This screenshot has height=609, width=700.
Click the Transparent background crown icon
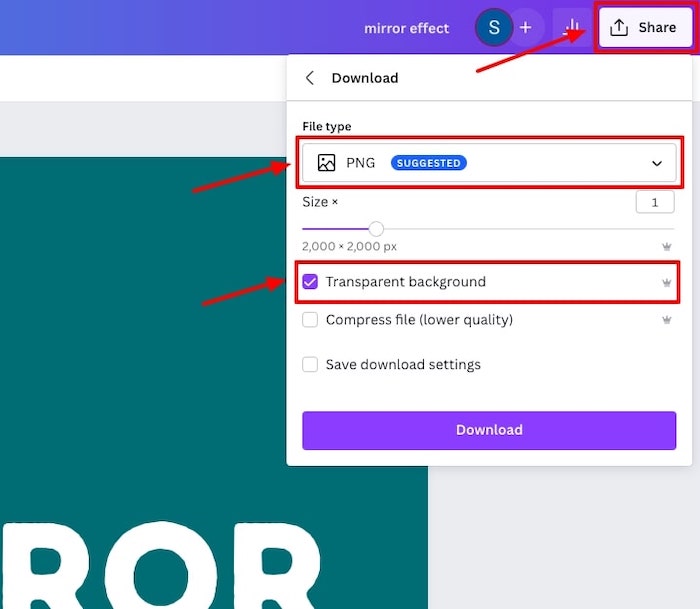(667, 283)
